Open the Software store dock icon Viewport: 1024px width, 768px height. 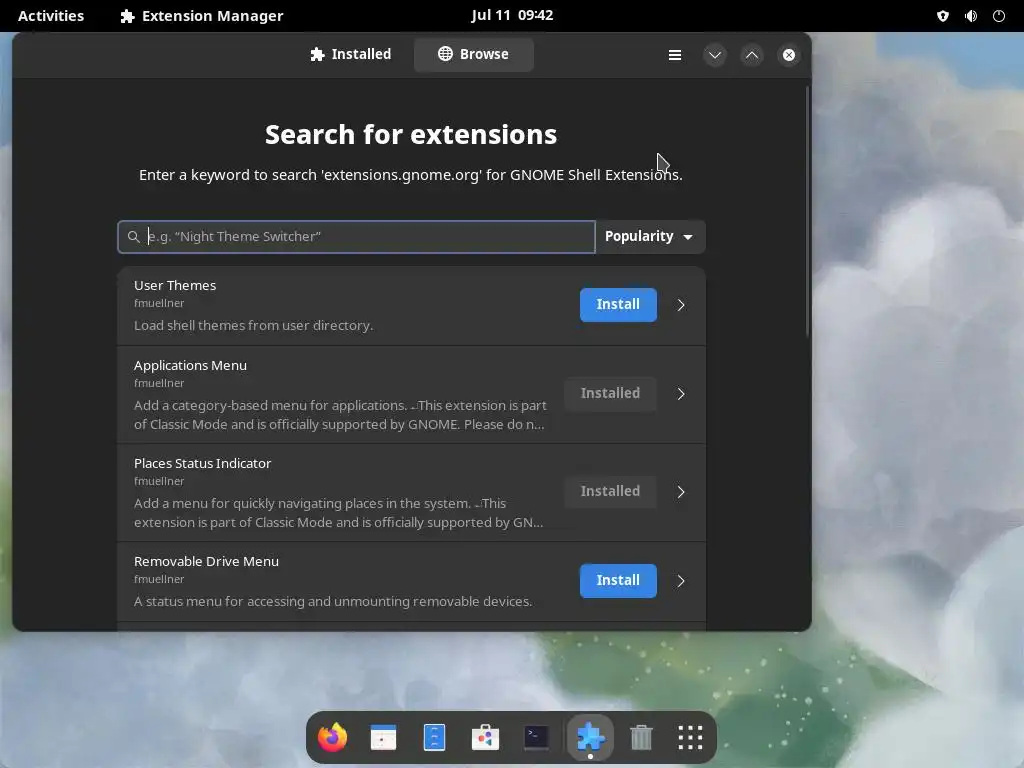[485, 737]
